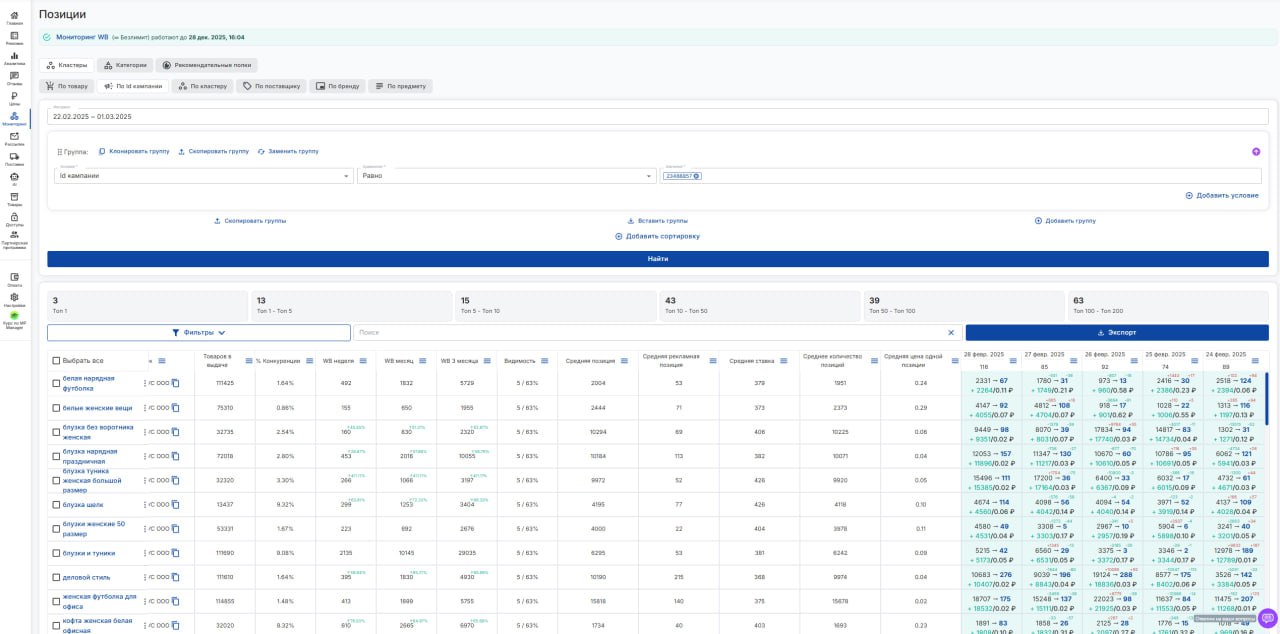This screenshot has height=634, width=1280.
Task: Expand the Фильтры dropdown
Action: click(198, 333)
